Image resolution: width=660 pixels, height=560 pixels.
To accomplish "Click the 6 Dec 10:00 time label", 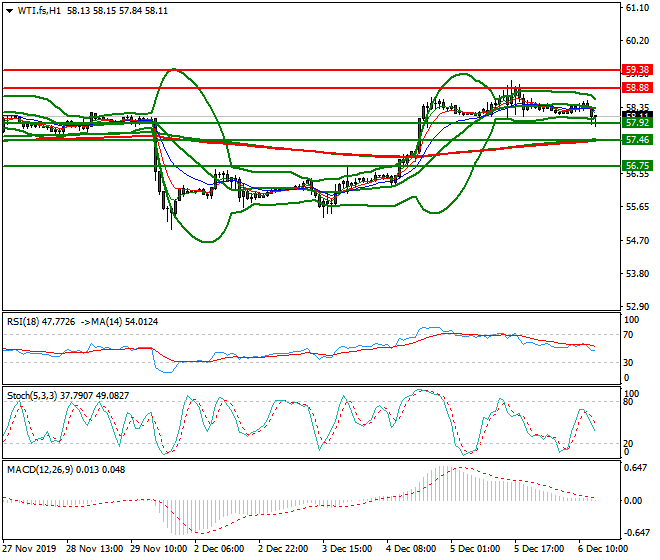I will pyautogui.click(x=604, y=549).
